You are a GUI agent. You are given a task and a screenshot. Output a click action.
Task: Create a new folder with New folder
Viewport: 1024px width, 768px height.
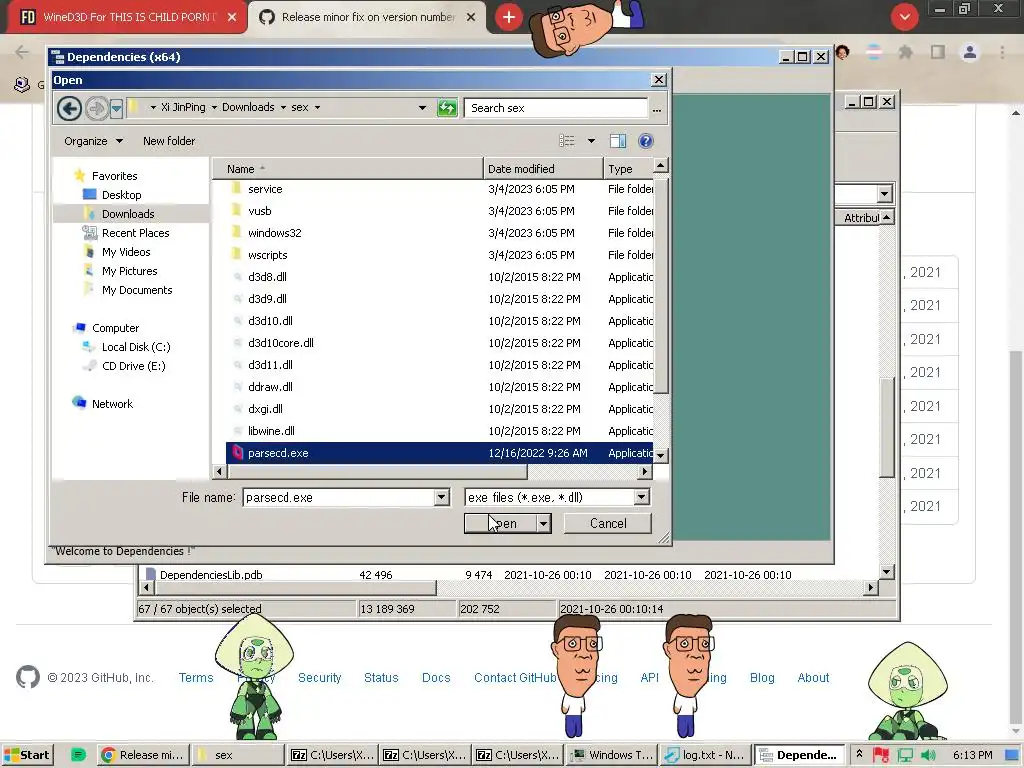coord(169,141)
